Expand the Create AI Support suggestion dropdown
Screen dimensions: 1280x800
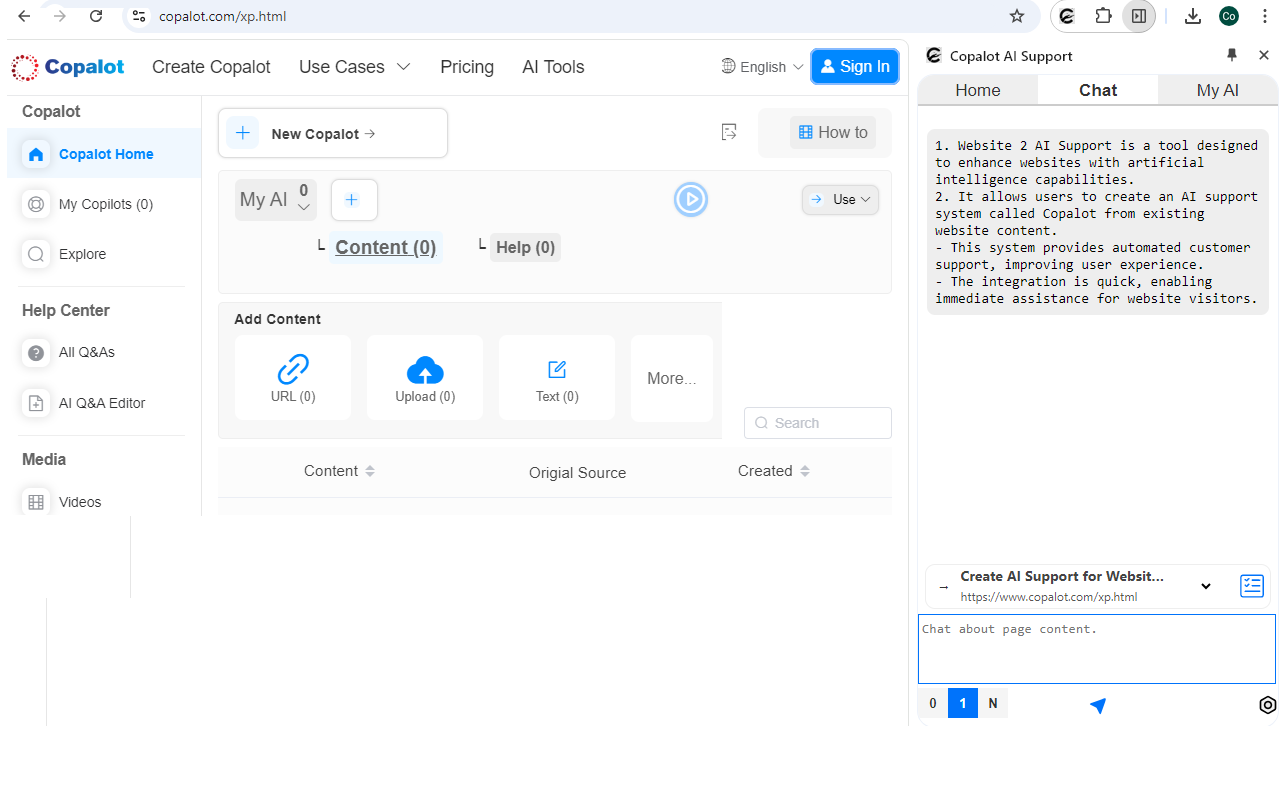(1205, 586)
